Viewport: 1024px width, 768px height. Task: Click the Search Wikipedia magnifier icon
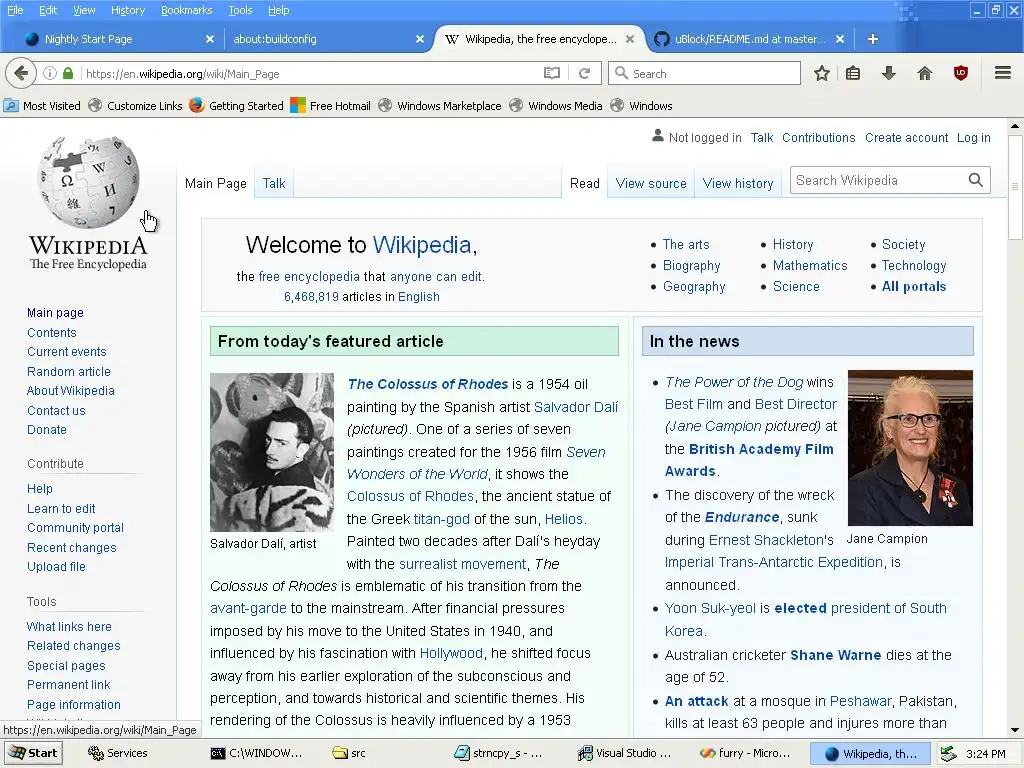(x=976, y=180)
